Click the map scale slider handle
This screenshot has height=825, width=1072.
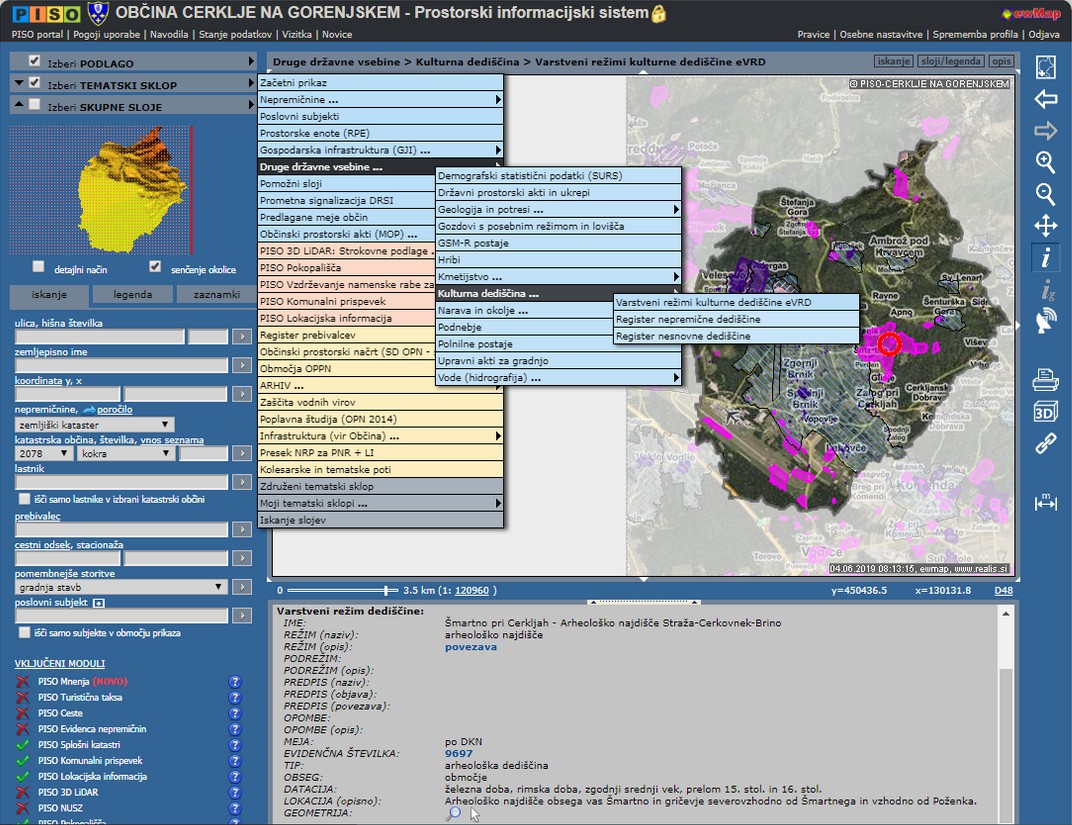386,590
